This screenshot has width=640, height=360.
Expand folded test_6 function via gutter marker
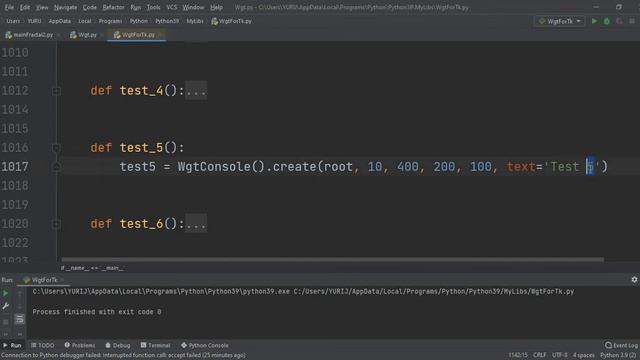[56, 224]
